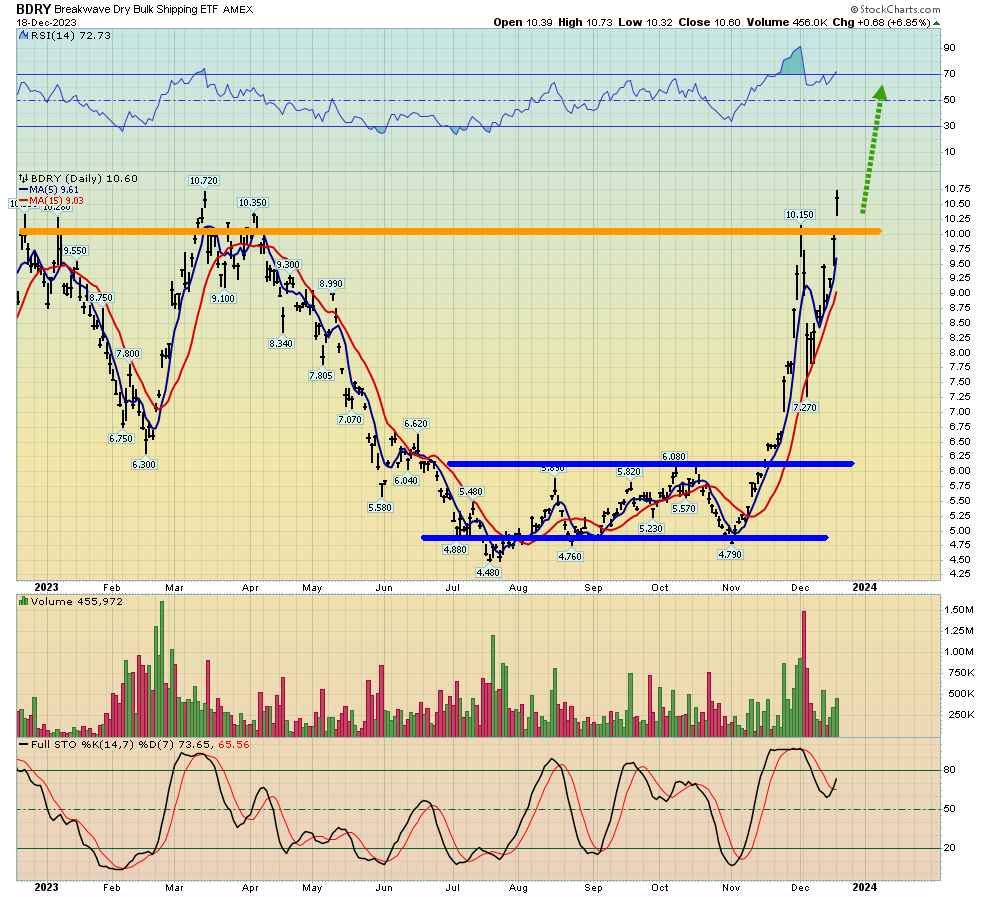Click the 4.480 yearly low label
Viewport: 990px width, 897px height.
coord(488,573)
